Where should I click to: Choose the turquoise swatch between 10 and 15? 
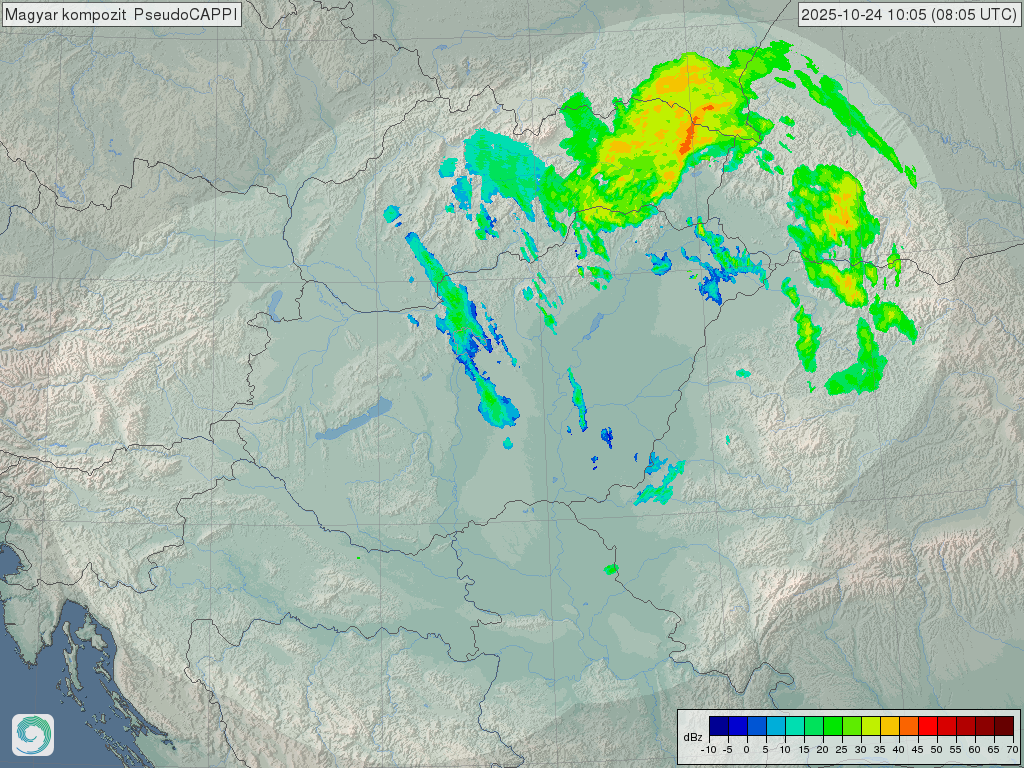click(794, 726)
